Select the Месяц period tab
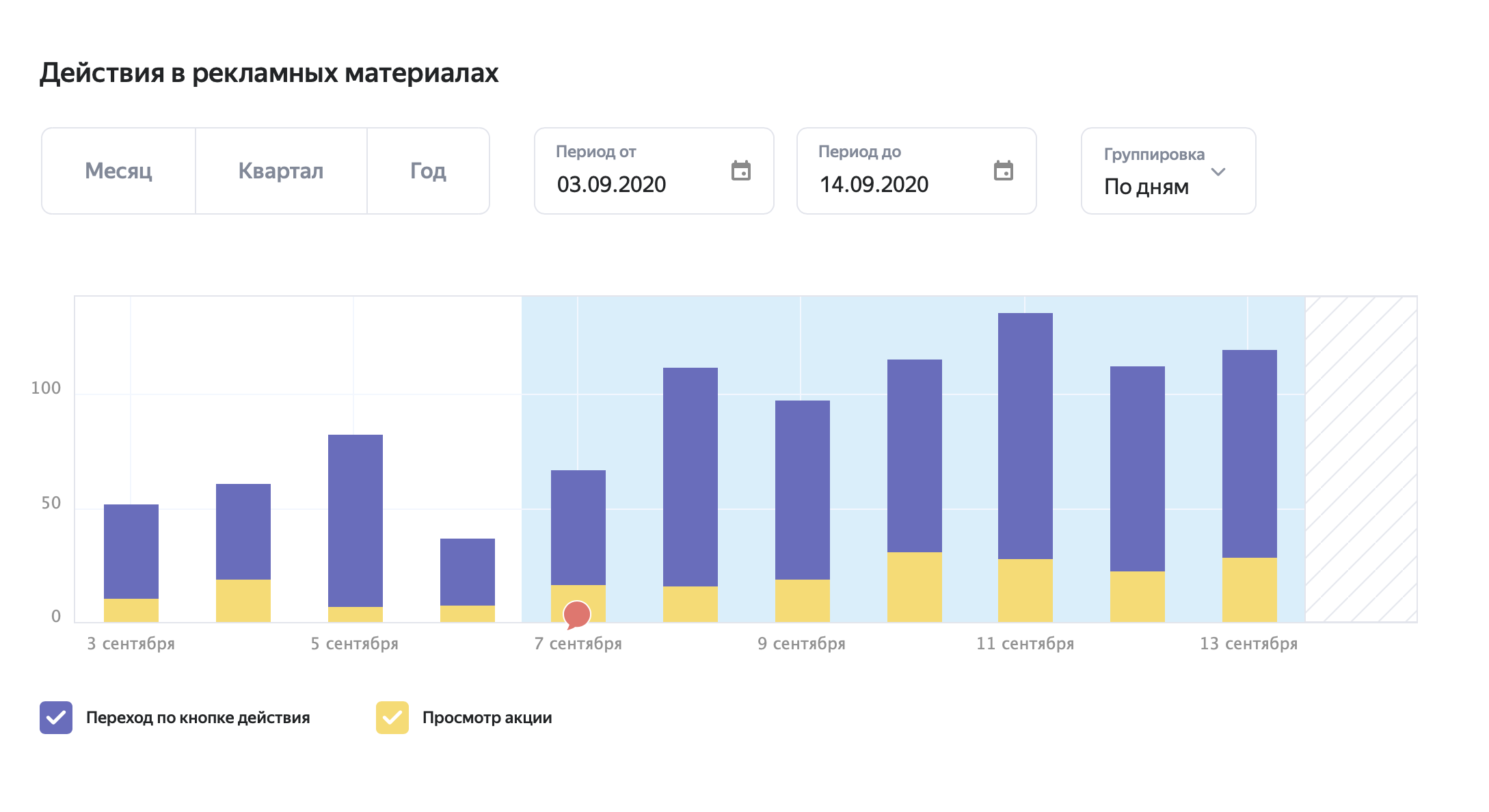This screenshot has height=812, width=1489. click(x=118, y=171)
